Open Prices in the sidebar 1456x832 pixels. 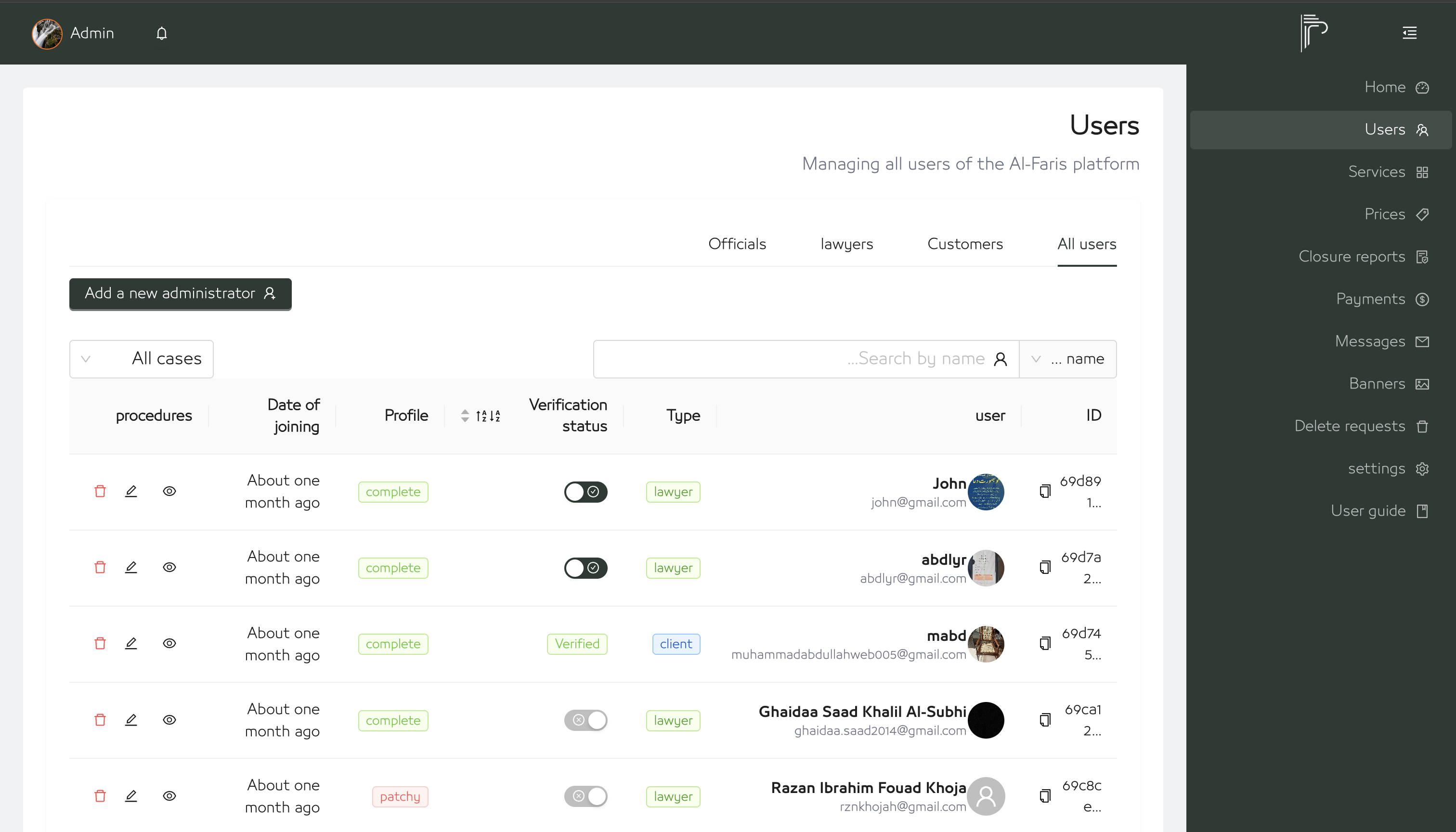coord(1321,214)
